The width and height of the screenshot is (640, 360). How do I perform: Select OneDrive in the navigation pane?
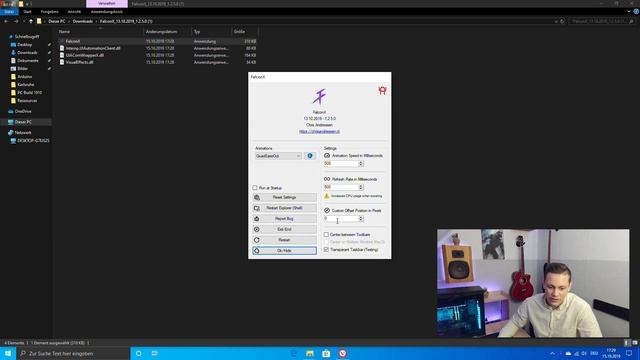click(x=23, y=111)
